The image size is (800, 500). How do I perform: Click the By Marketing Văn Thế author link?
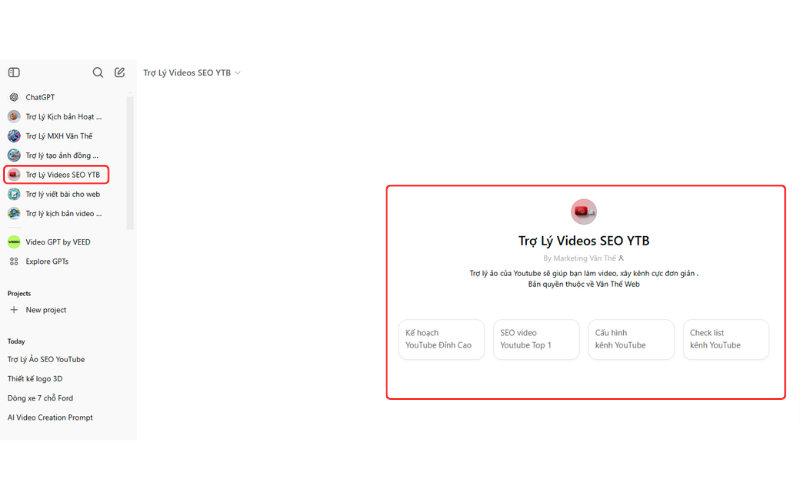click(x=580, y=258)
